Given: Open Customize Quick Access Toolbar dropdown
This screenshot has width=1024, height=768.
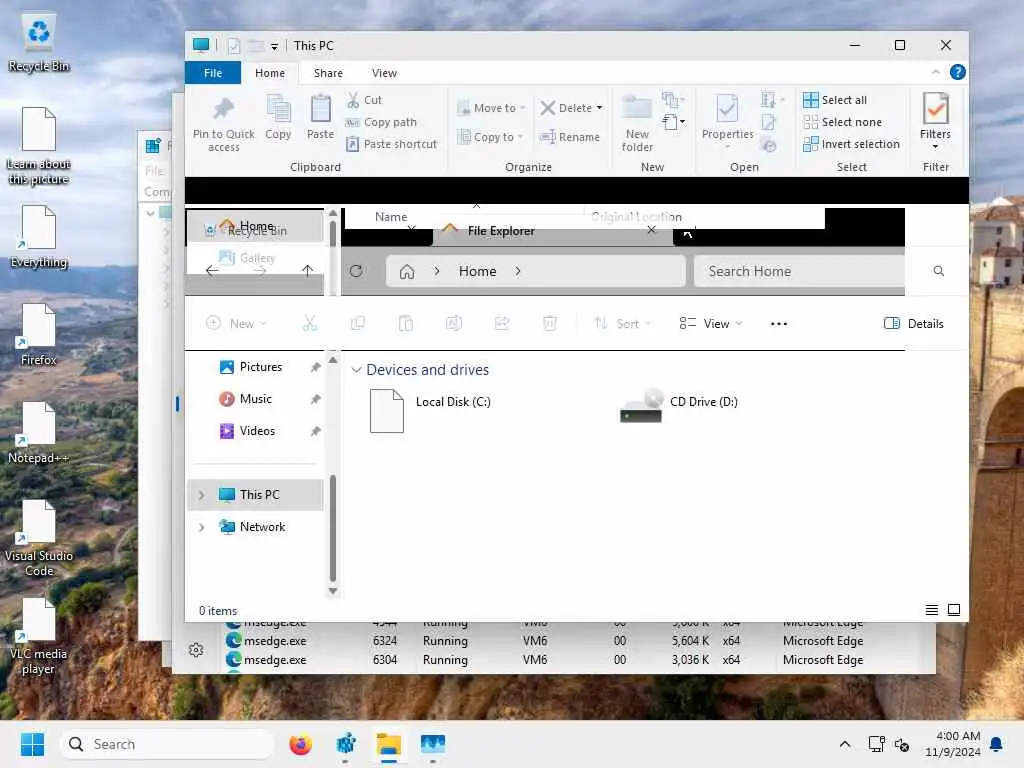Looking at the screenshot, I should click(x=274, y=46).
